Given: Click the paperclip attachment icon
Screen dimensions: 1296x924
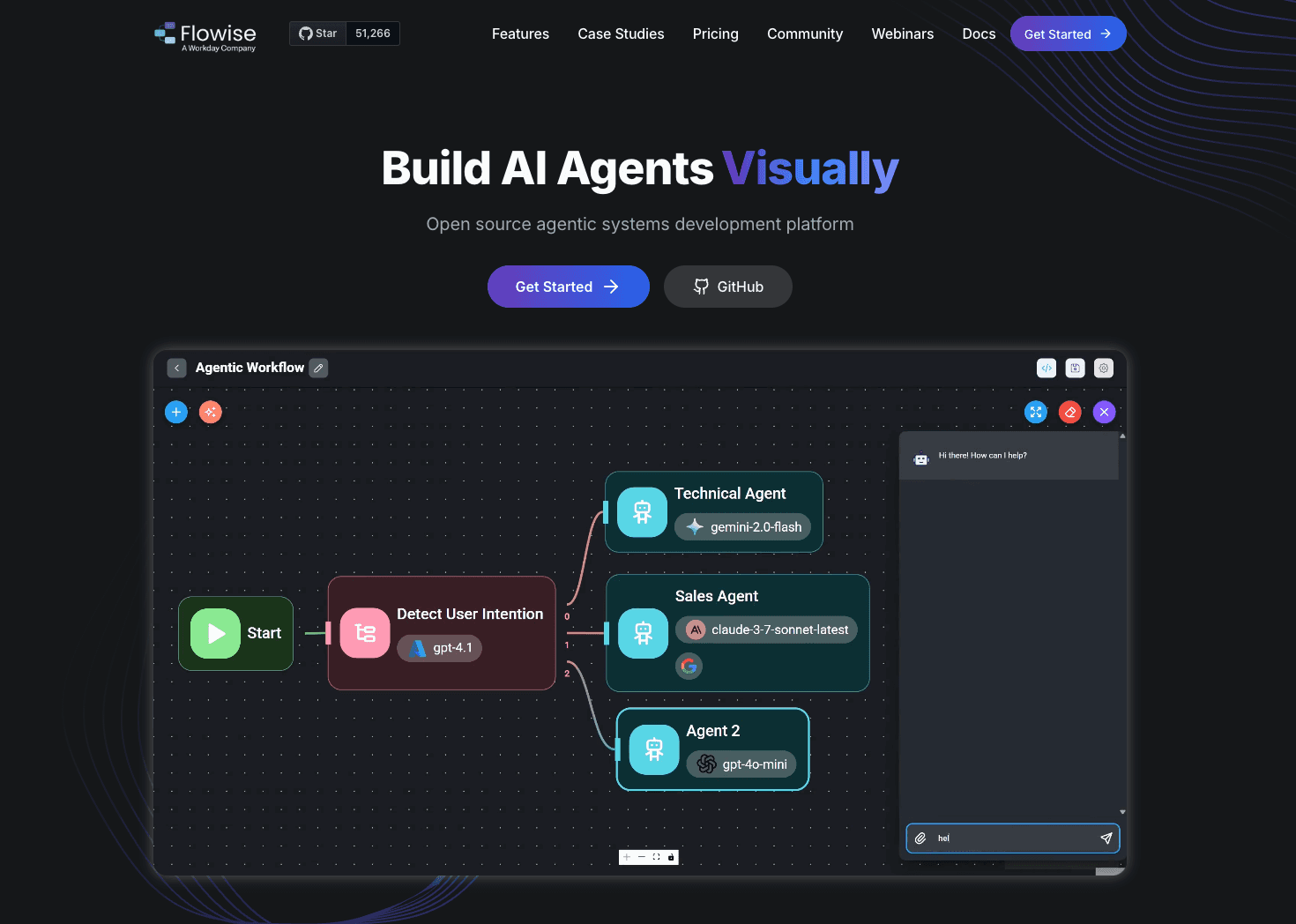Looking at the screenshot, I should [x=920, y=838].
